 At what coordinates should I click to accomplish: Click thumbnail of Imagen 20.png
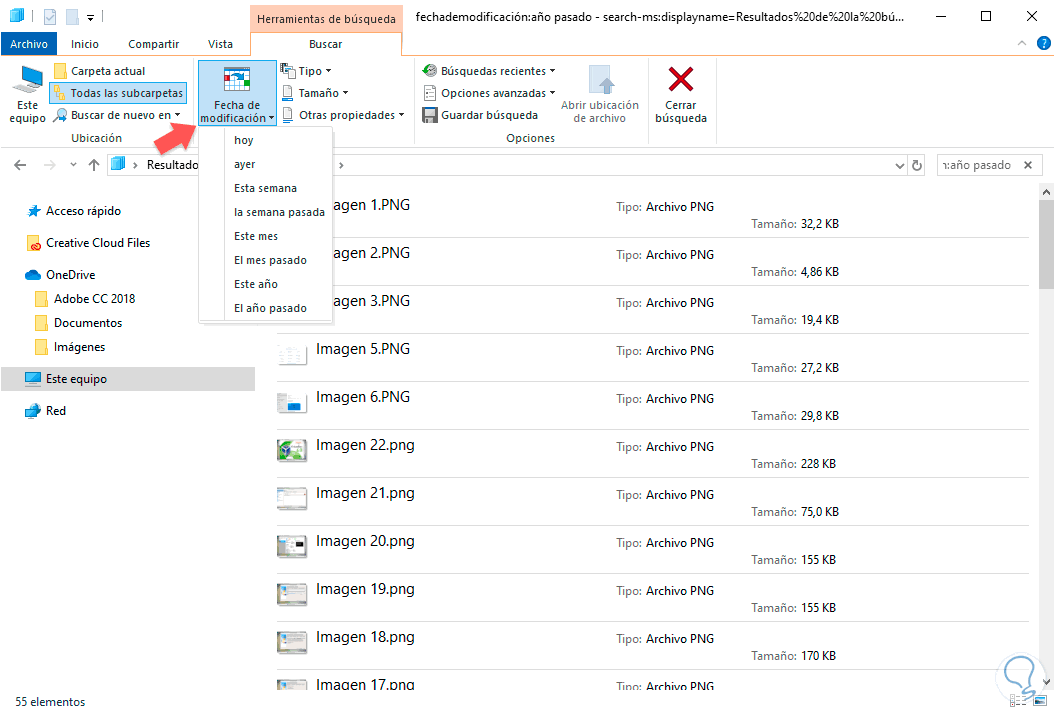(292, 546)
